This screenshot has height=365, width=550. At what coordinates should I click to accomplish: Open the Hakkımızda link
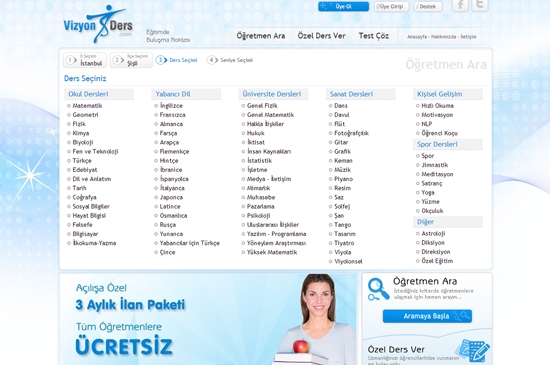coord(443,37)
